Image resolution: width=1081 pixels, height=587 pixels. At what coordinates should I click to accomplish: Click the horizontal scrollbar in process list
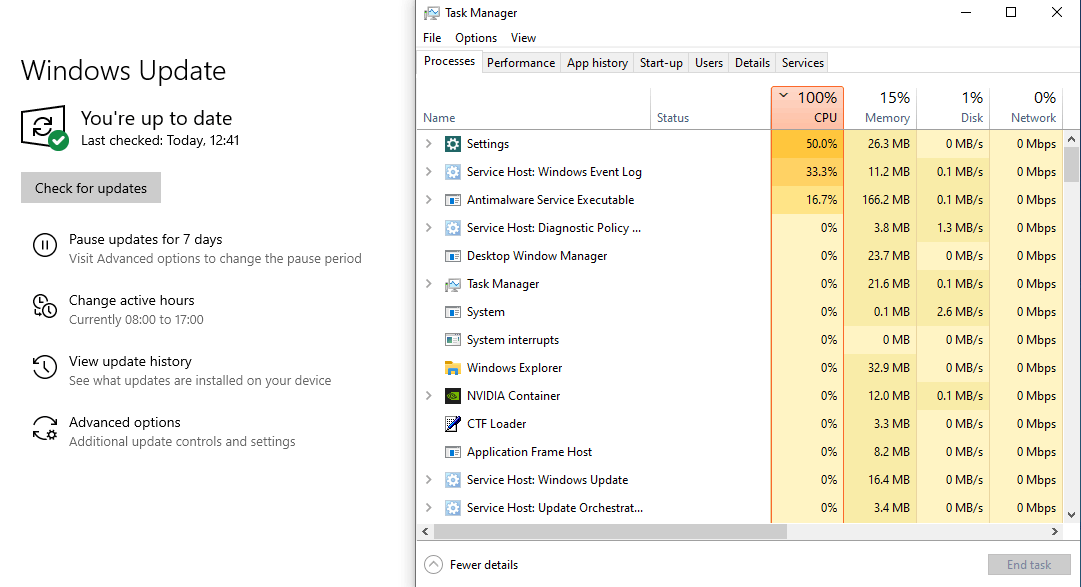[609, 532]
